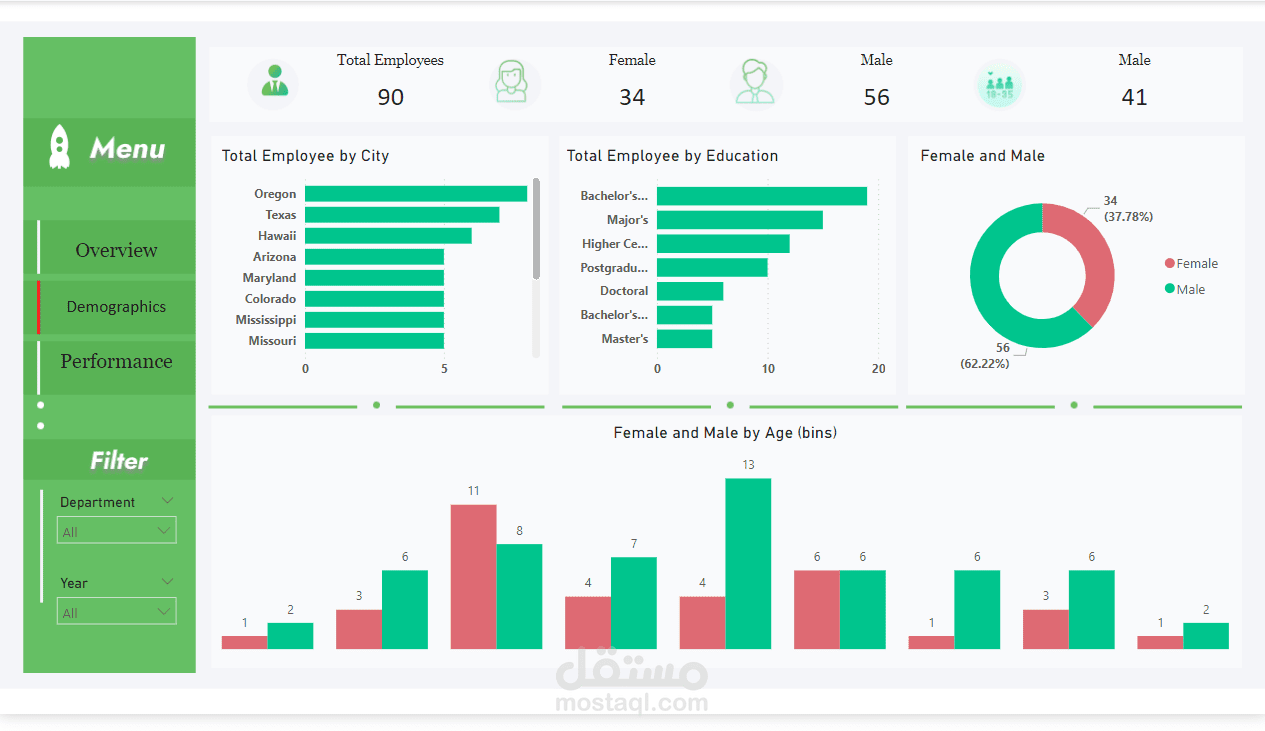
Task: Click the Female legend color dot
Action: click(1170, 264)
